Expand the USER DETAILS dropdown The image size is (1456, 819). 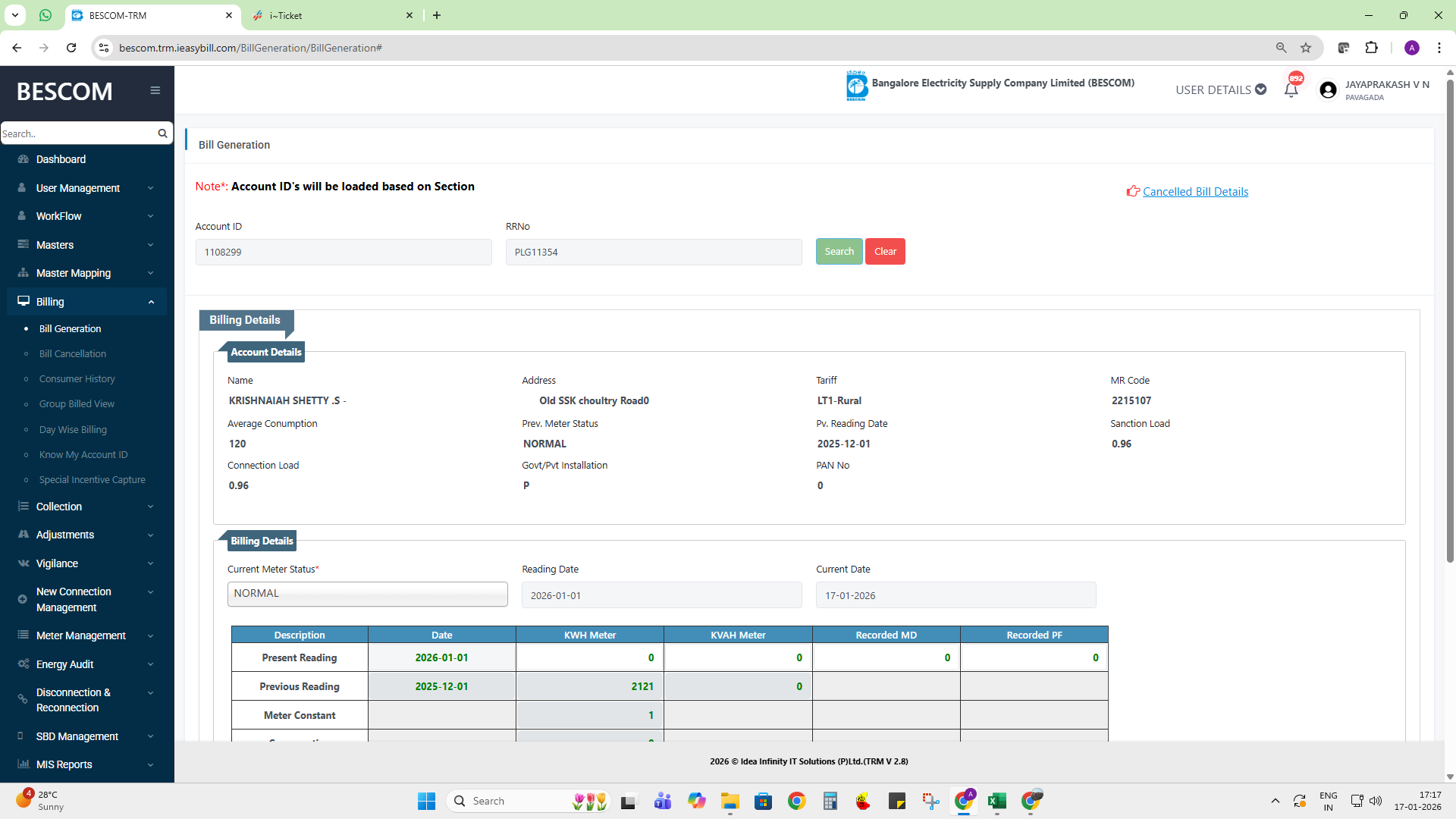(x=1220, y=89)
